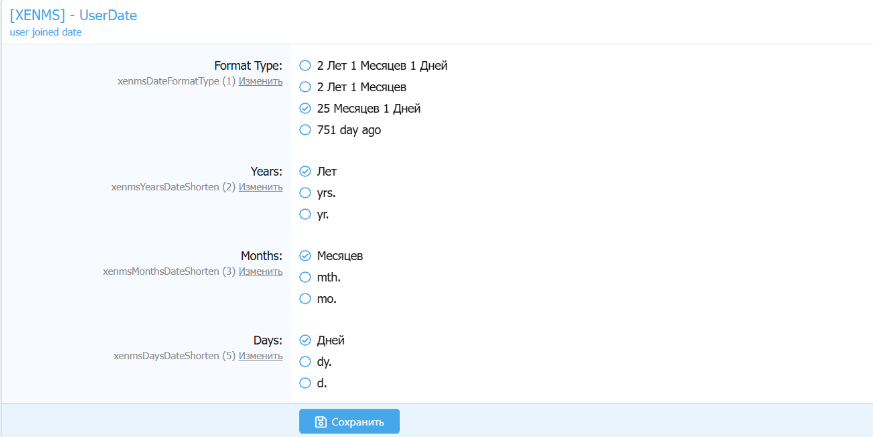
Task: Open "Изменить" link for xenmsDaysDateShorten
Action: point(260,355)
